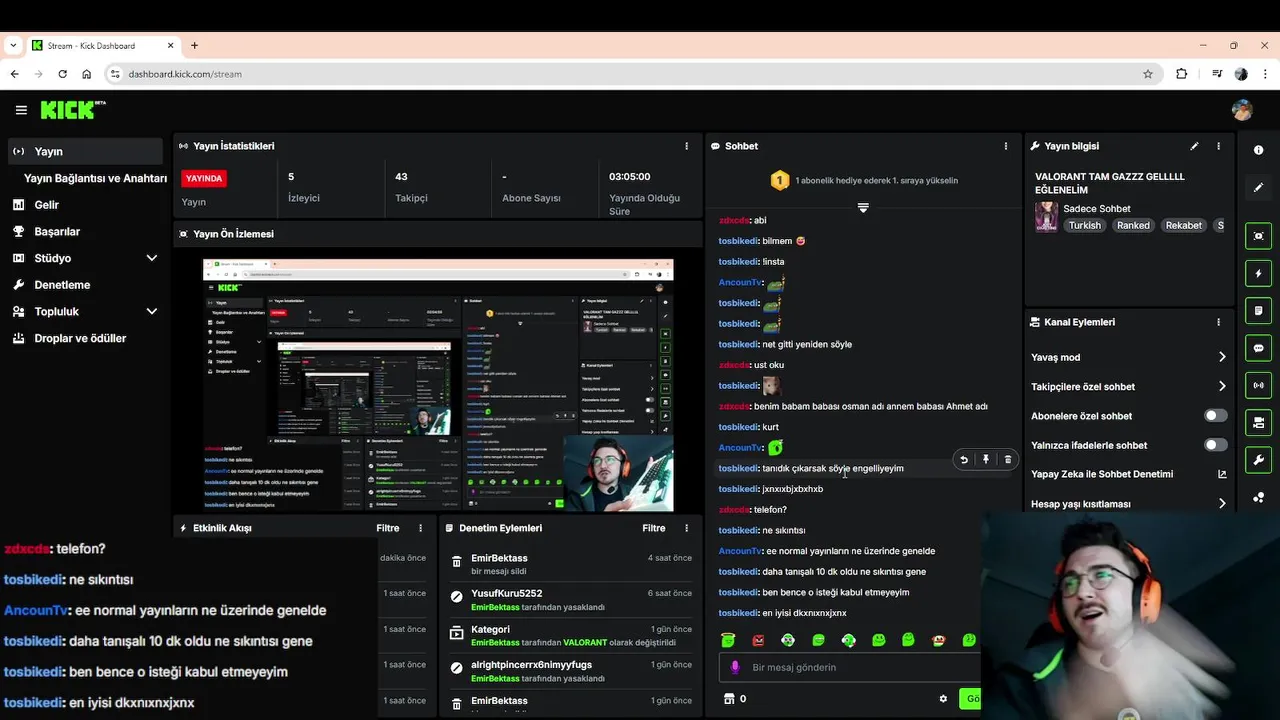Open the Kanal Eylemleri panel three-dot menu
This screenshot has width=1280, height=720.
pyautogui.click(x=1218, y=322)
